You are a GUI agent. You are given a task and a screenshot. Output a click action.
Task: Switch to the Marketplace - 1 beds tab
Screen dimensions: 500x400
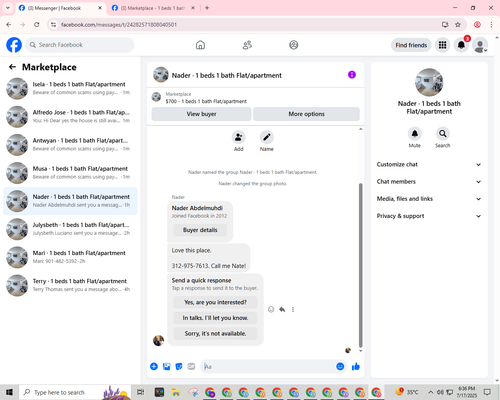[x=153, y=8]
